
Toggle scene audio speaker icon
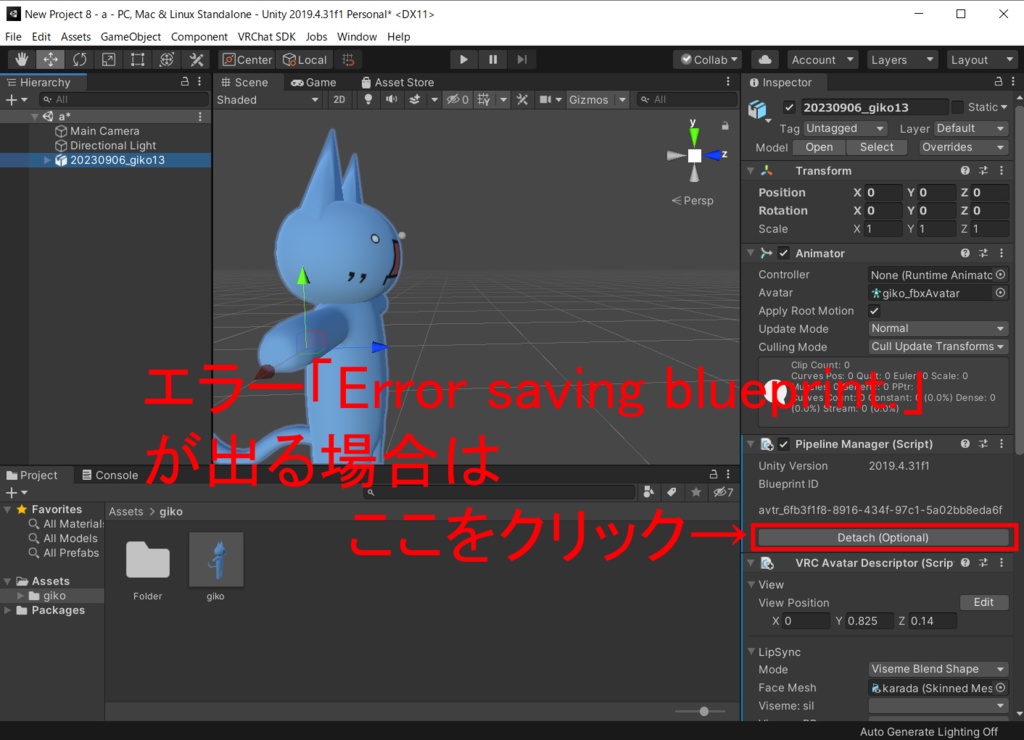[x=391, y=99]
